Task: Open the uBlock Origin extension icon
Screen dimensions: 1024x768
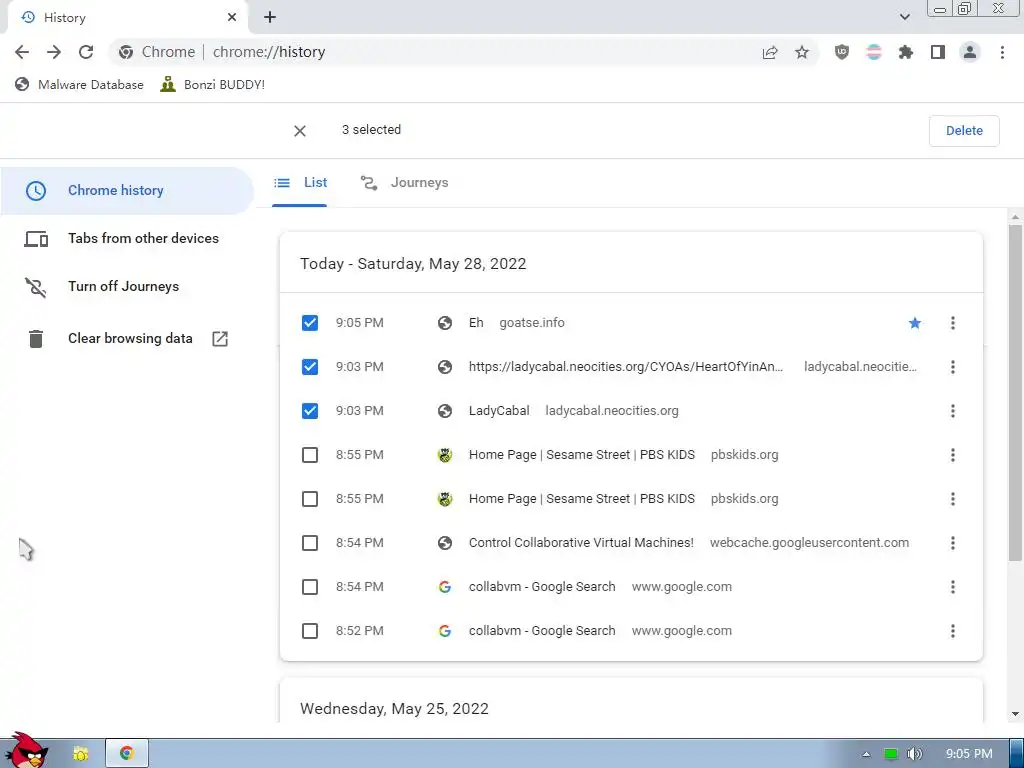Action: (842, 52)
